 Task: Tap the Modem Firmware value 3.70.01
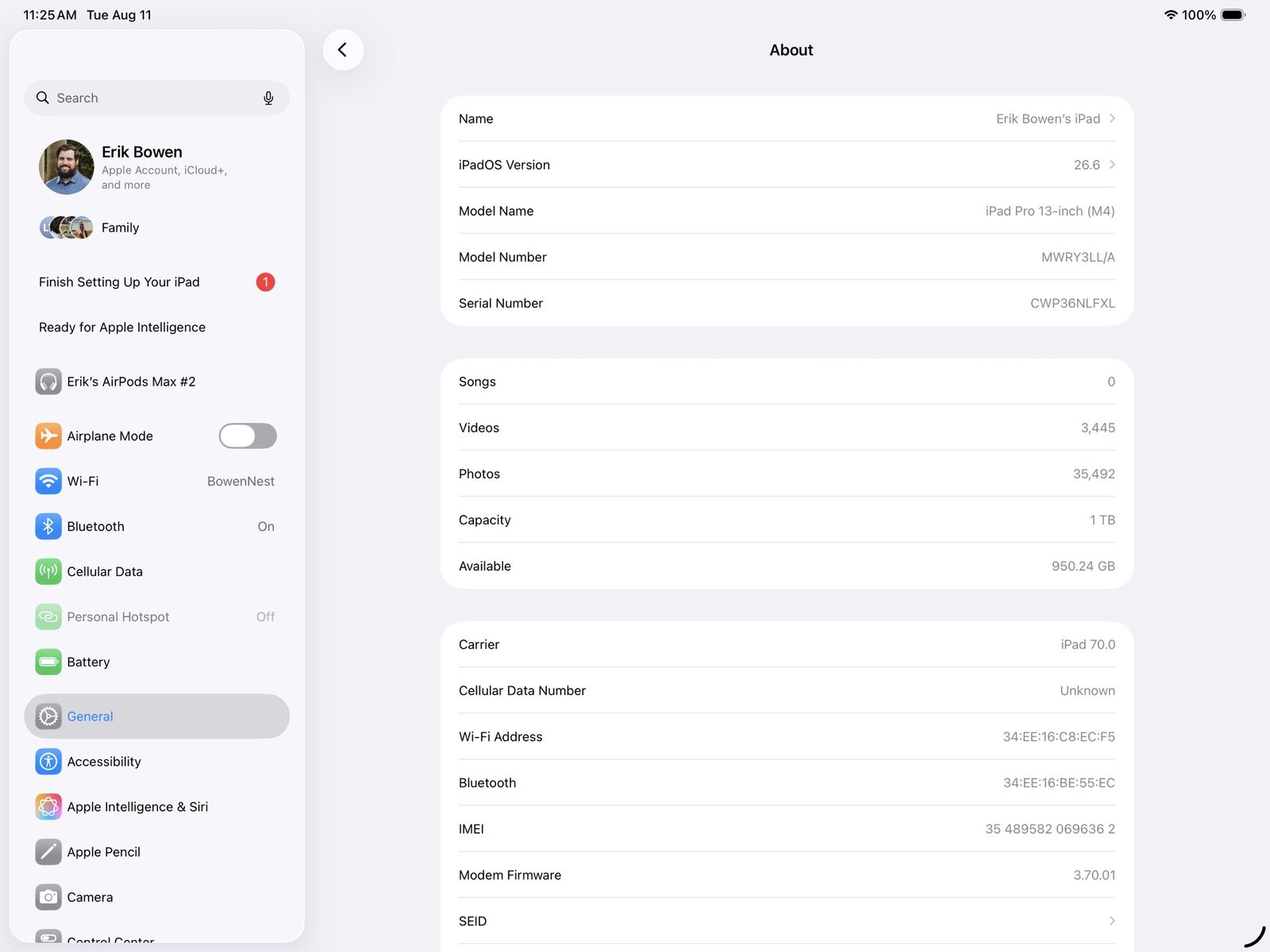pos(1095,874)
